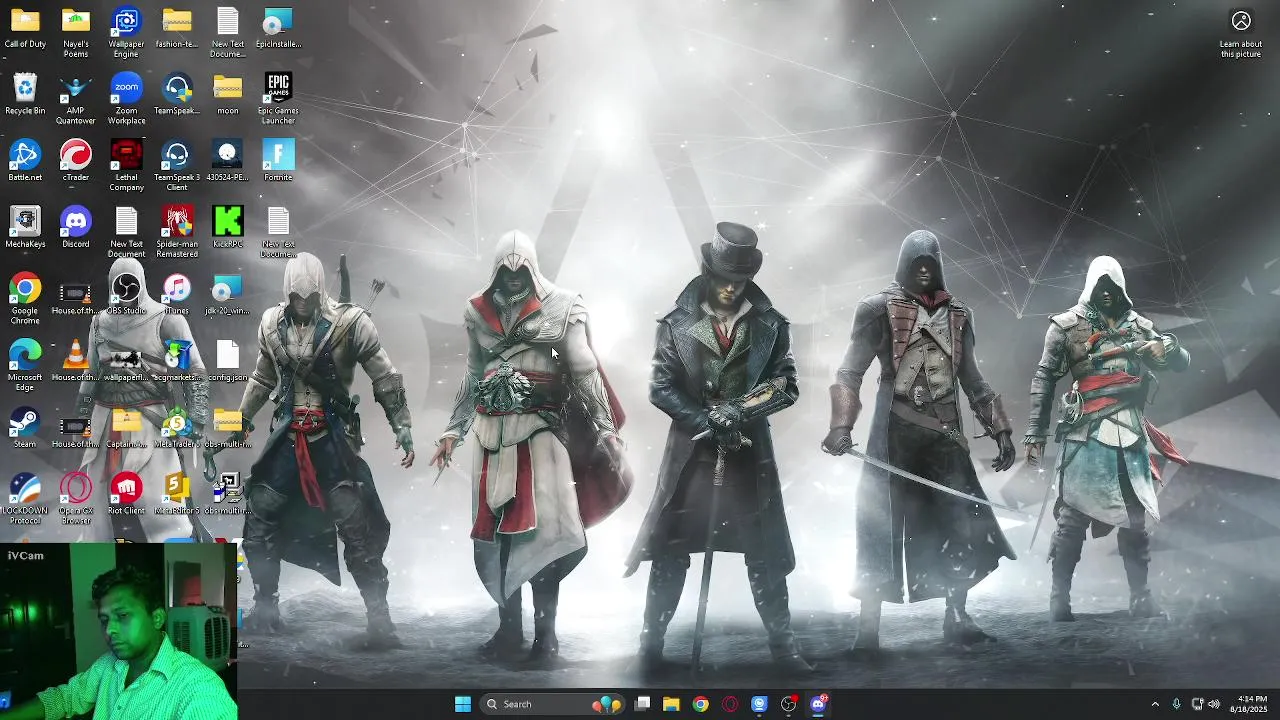Viewport: 1280px width, 720px height.
Task: Open the Recycle Bin
Action: click(25, 95)
